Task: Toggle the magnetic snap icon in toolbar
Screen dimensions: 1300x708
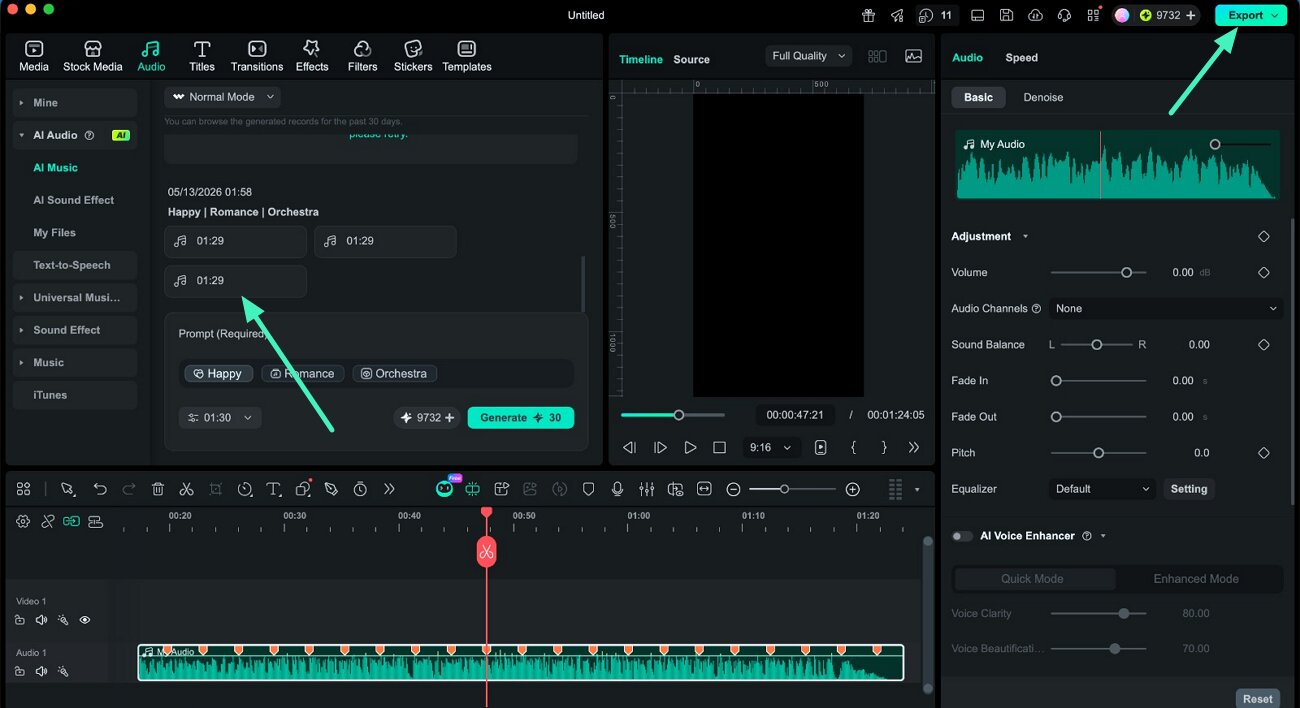Action: [x=472, y=489]
